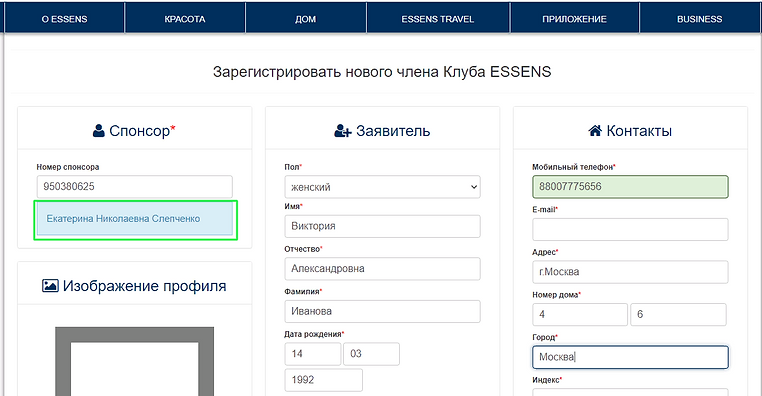Image resolution: width=762 pixels, height=396 pixels.
Task: Click the Город field with Москва
Action: [630, 357]
